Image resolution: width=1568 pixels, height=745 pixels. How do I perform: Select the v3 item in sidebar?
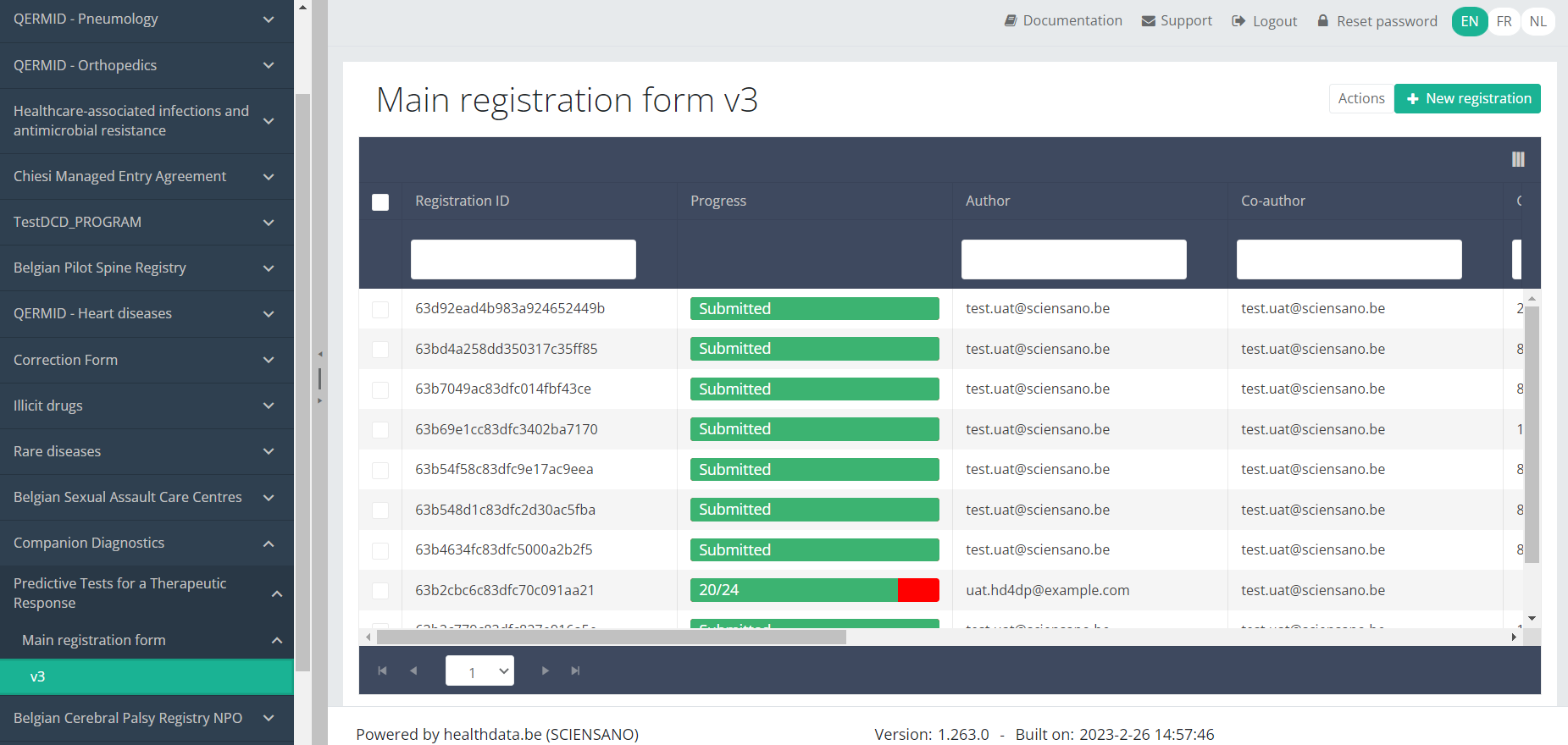(x=147, y=676)
